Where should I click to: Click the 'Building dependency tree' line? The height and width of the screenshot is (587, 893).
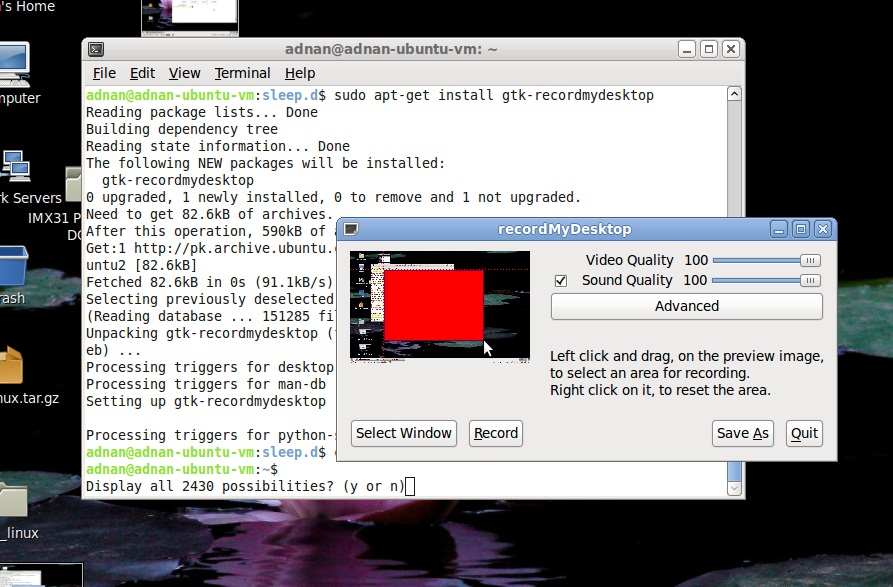182,129
